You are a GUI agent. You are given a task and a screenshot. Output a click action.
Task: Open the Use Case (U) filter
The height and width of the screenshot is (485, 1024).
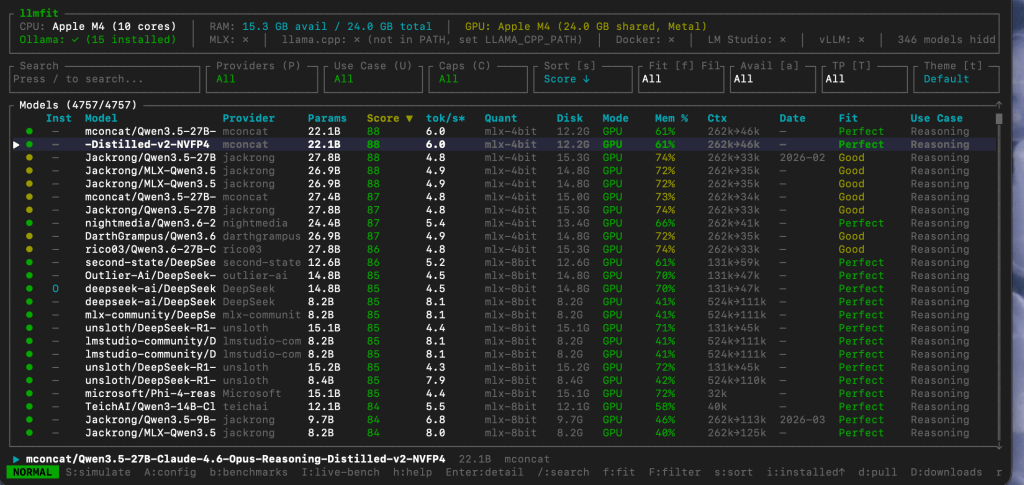pos(373,79)
